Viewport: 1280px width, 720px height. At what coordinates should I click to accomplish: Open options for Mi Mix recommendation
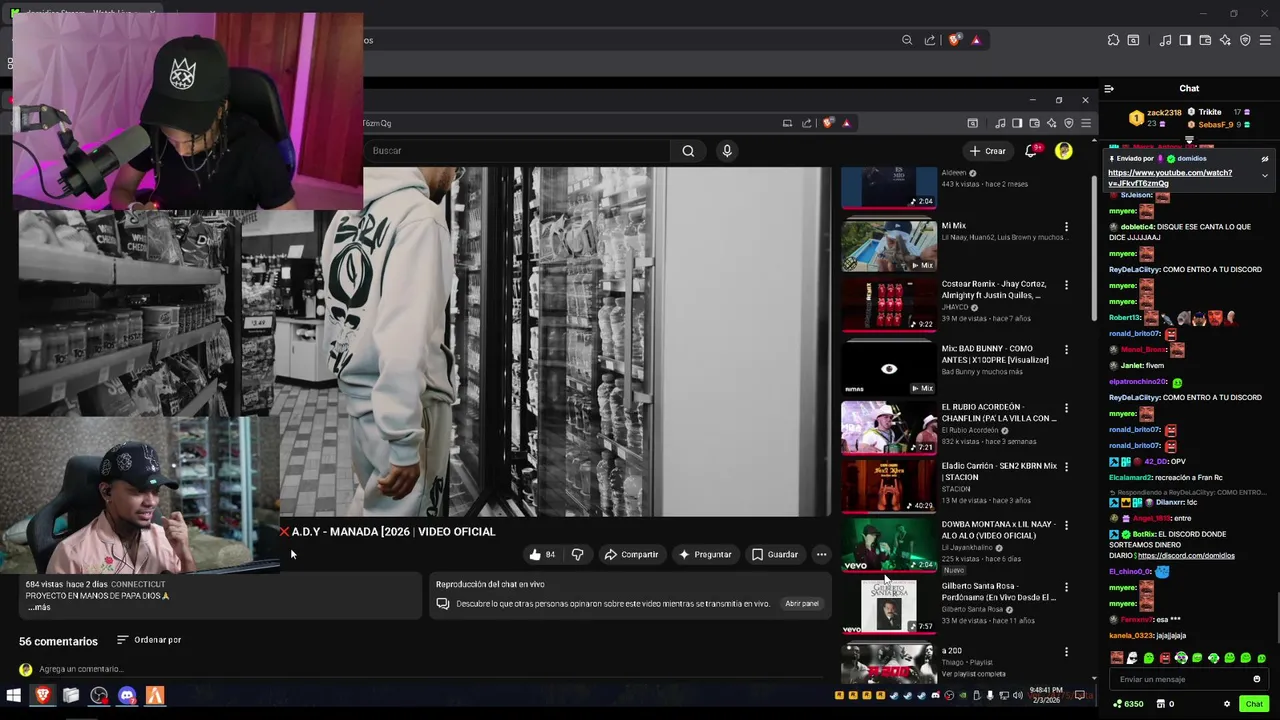[x=1066, y=227]
